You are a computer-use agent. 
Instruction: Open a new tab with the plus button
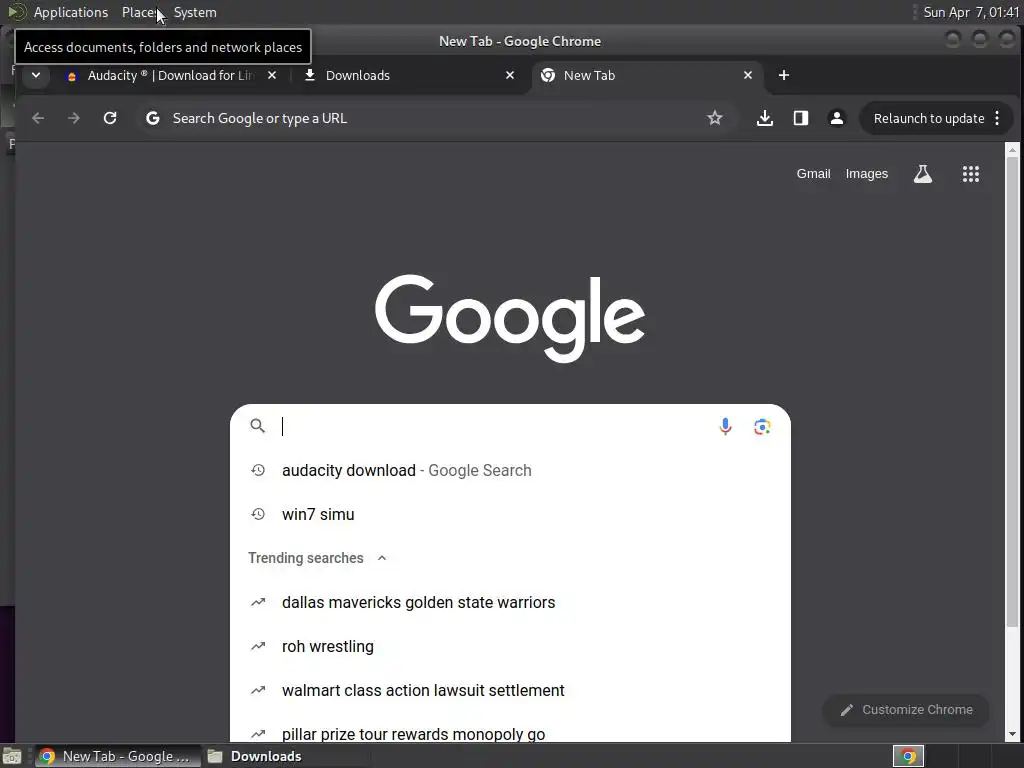(x=784, y=75)
